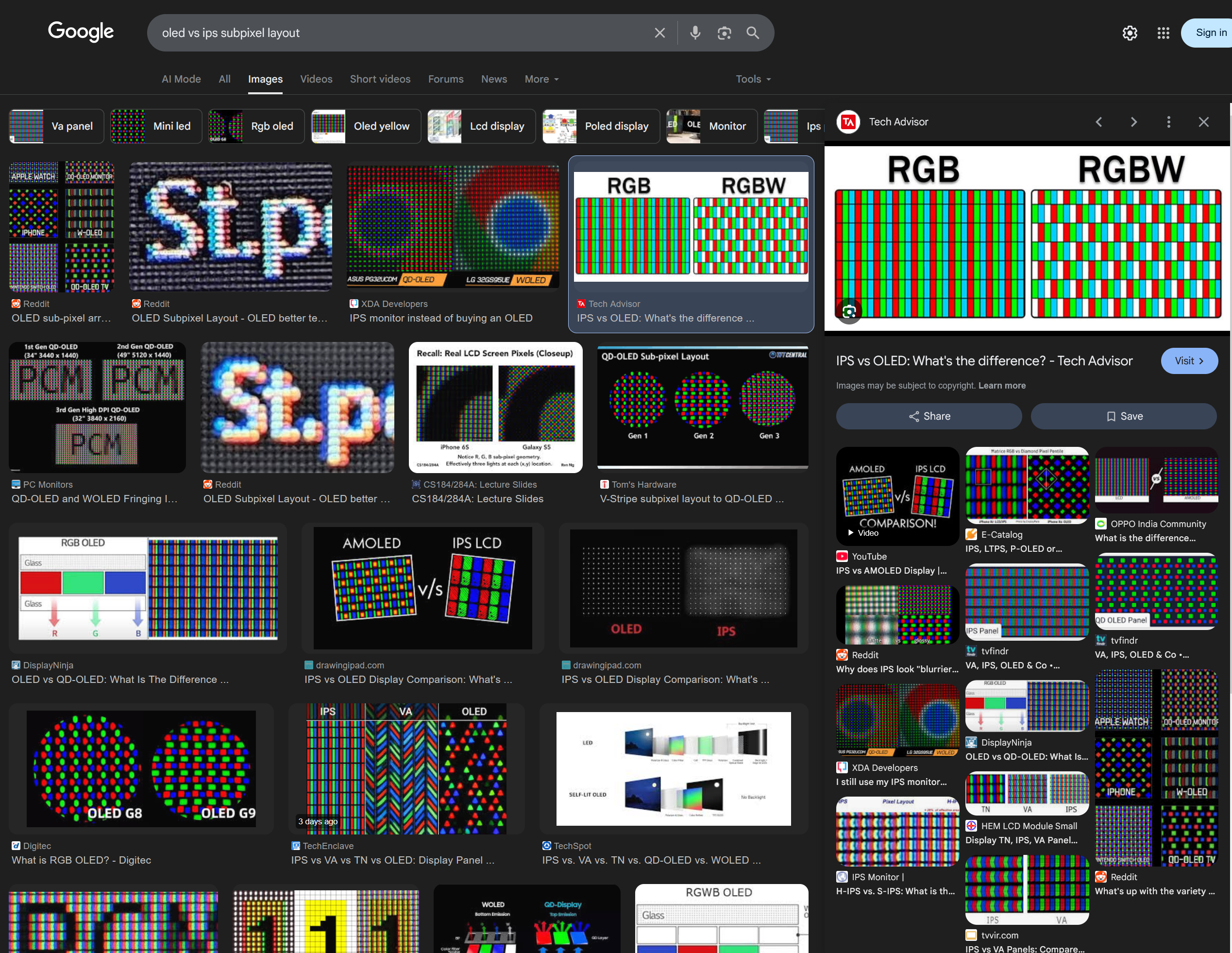The width and height of the screenshot is (1232, 953).
Task: Select the Mini led filter chip
Action: pos(156,126)
